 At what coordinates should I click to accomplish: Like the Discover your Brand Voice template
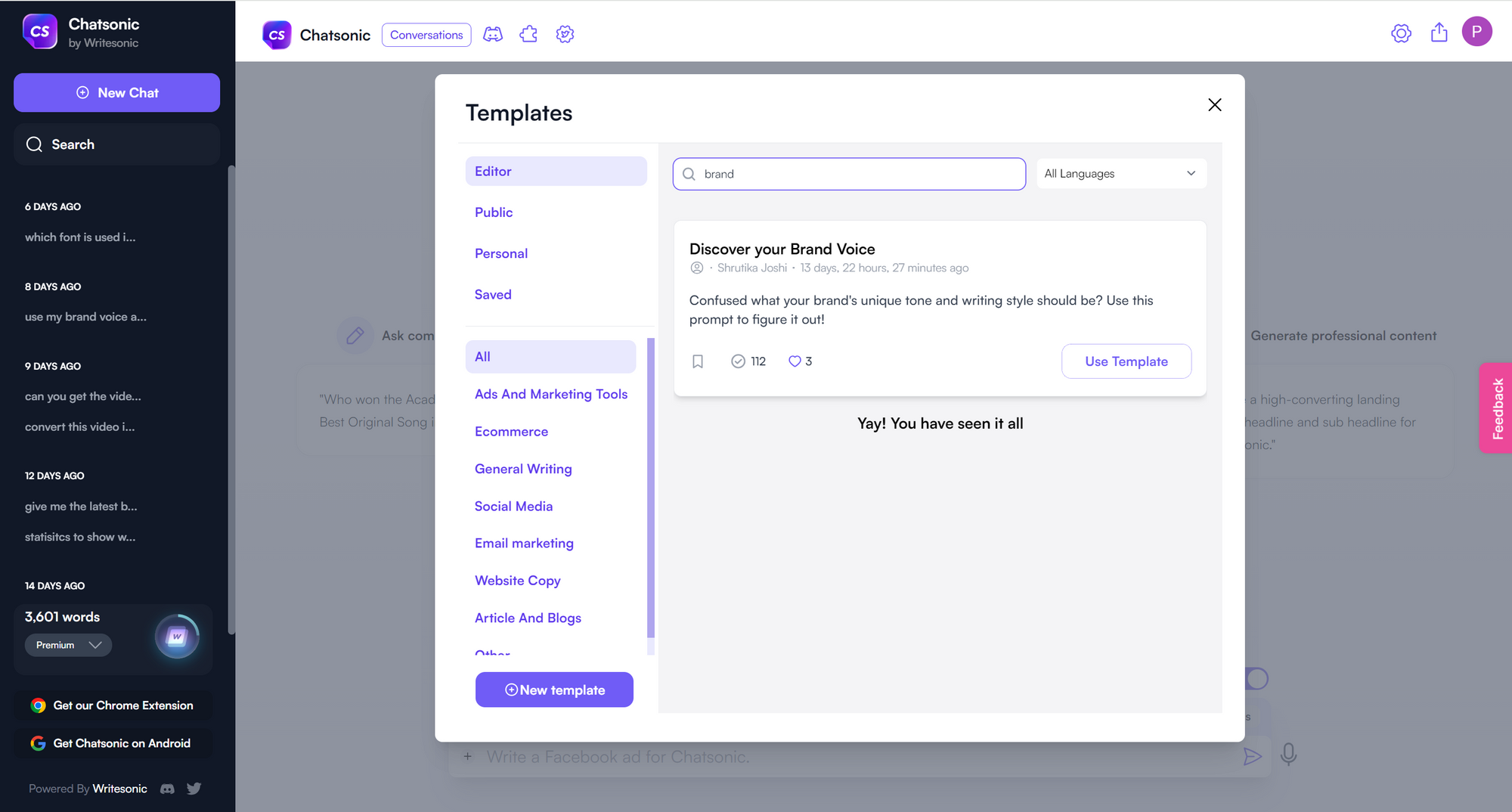[x=795, y=361]
